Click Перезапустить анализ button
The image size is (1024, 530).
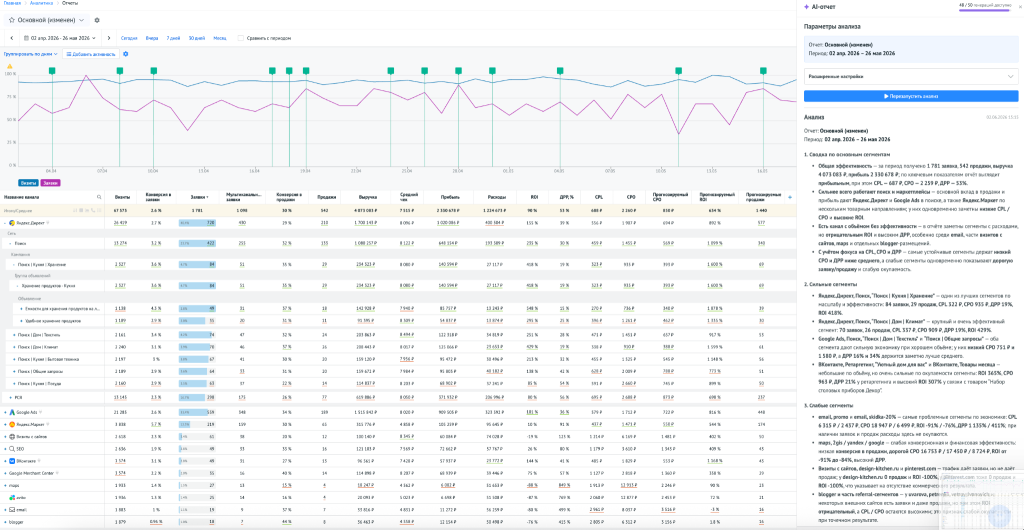(x=910, y=96)
